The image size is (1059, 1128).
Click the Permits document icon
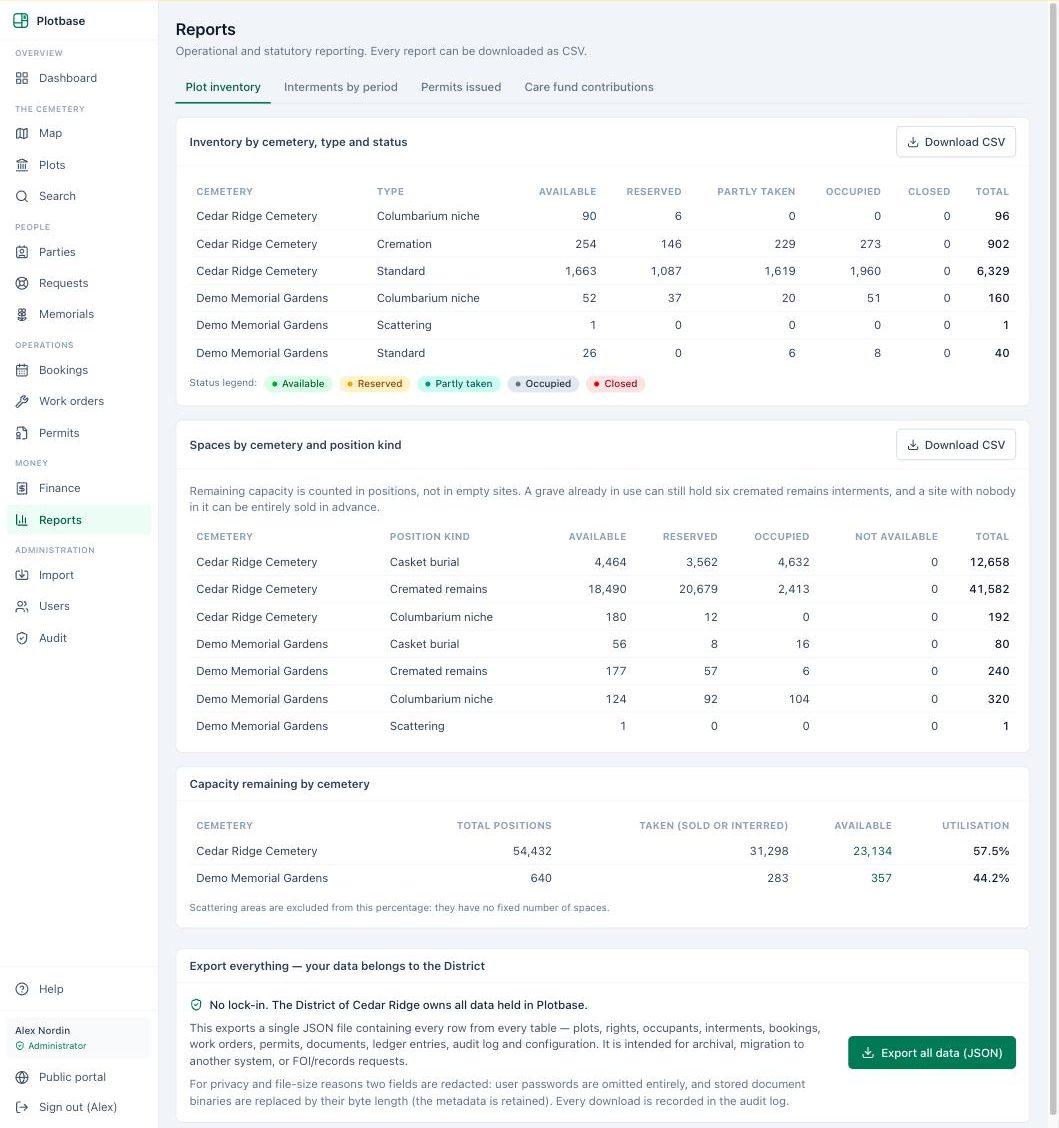coord(22,432)
